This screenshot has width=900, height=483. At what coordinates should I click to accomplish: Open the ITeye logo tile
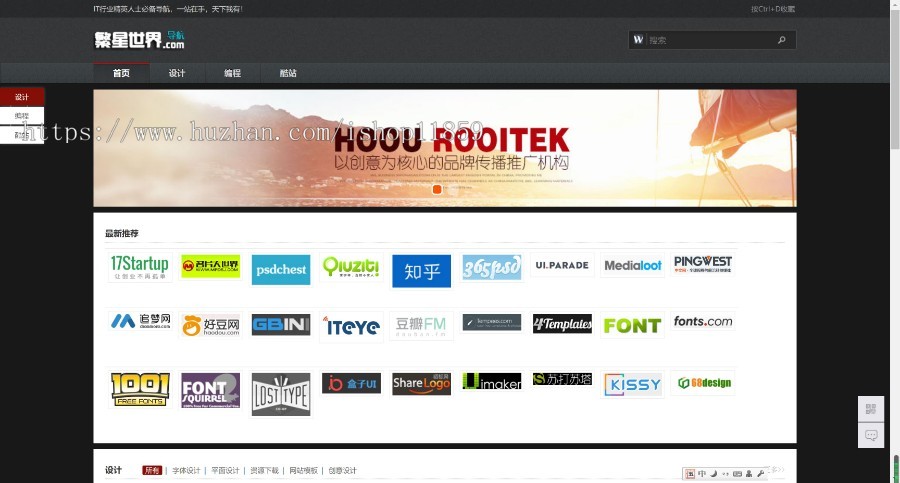point(351,327)
